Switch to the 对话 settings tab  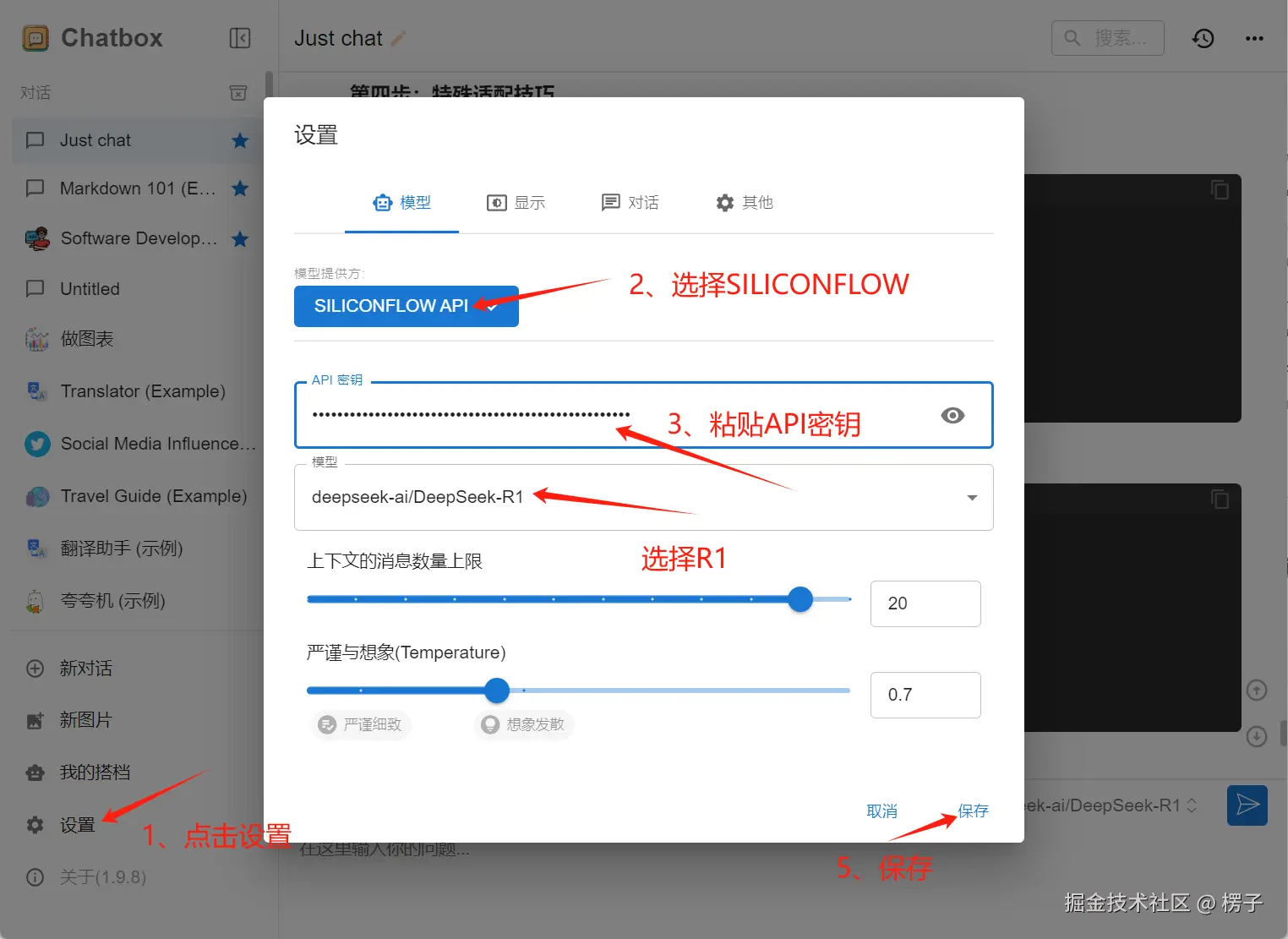point(630,203)
